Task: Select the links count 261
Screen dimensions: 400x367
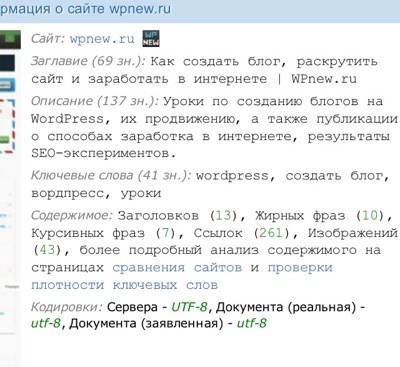Action: pyautogui.click(x=271, y=233)
